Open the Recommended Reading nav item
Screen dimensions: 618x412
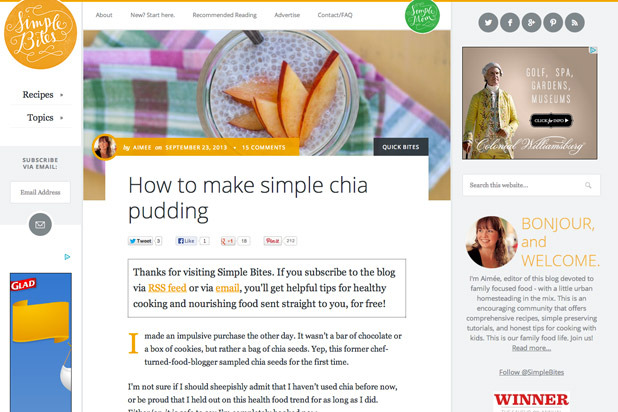point(225,15)
